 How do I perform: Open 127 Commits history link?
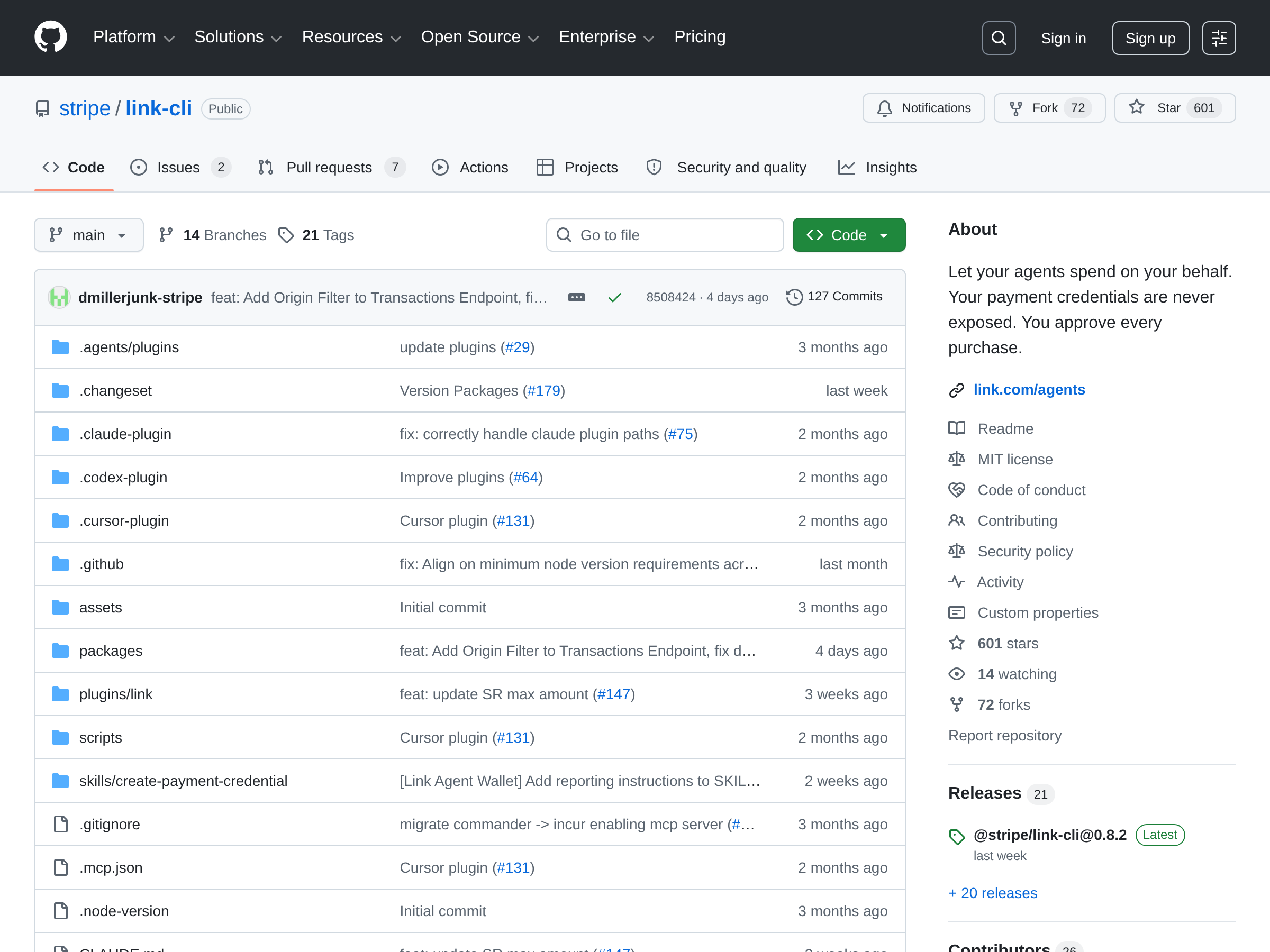tap(834, 297)
